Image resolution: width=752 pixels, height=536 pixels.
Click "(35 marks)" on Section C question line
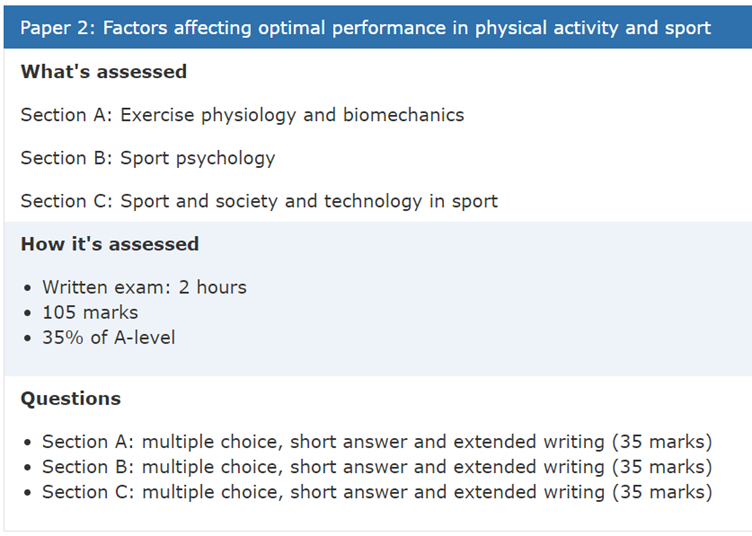tap(662, 492)
